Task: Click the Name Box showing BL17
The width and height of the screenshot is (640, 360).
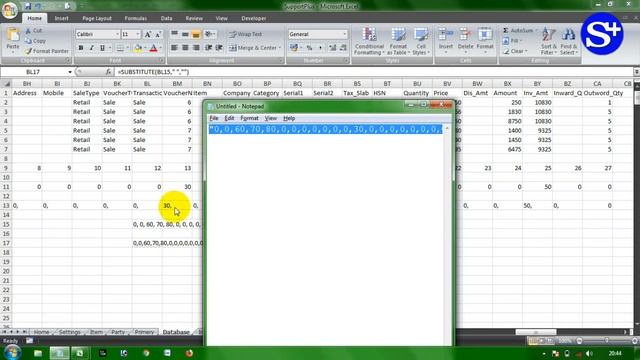Action: click(x=33, y=72)
